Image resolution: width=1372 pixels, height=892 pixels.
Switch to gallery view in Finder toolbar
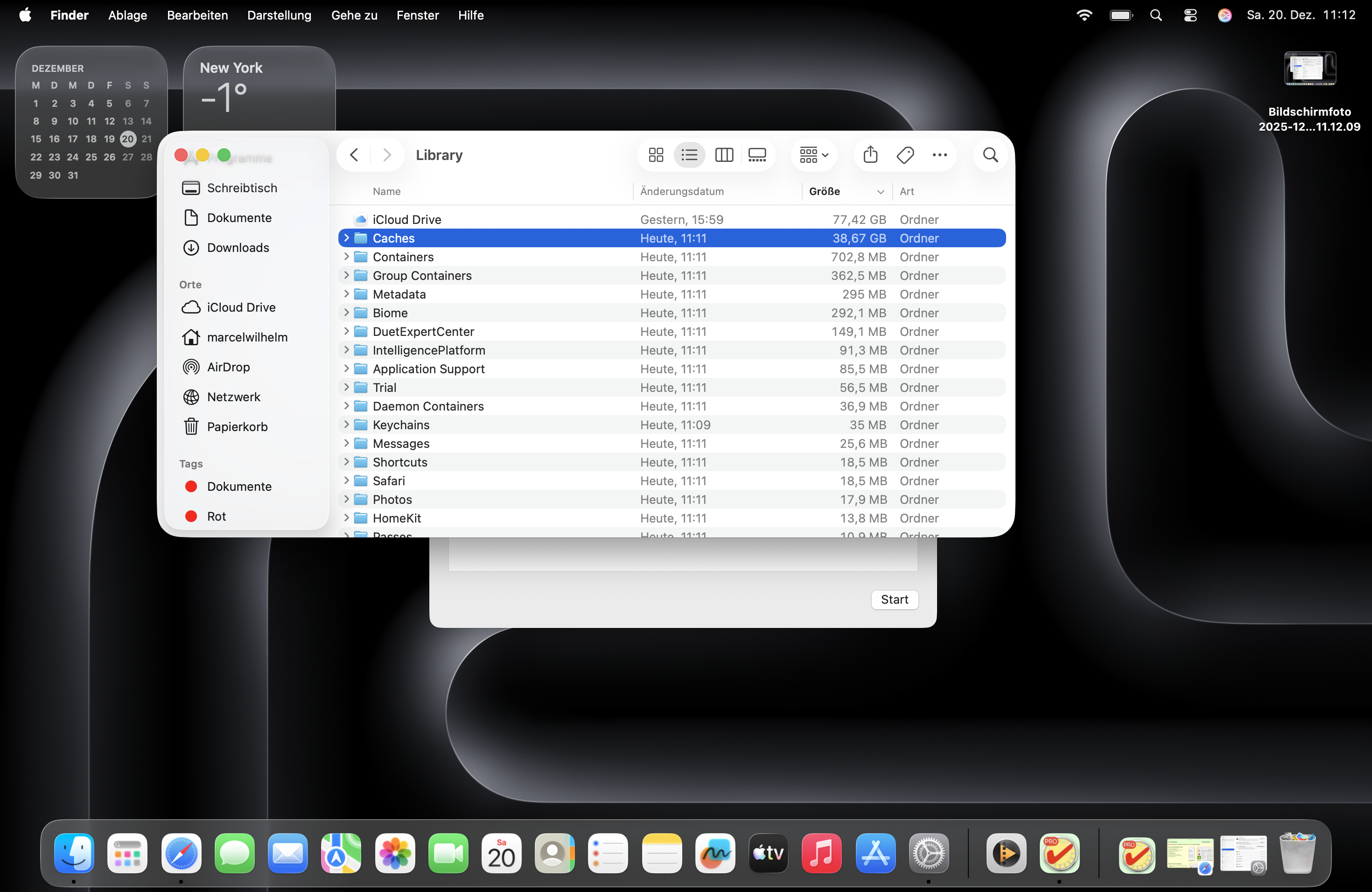[757, 155]
